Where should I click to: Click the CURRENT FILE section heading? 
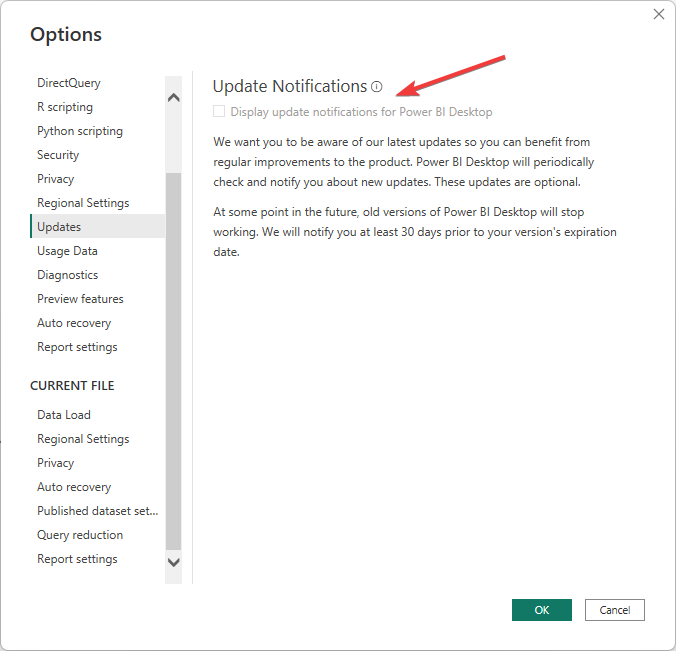click(72, 386)
